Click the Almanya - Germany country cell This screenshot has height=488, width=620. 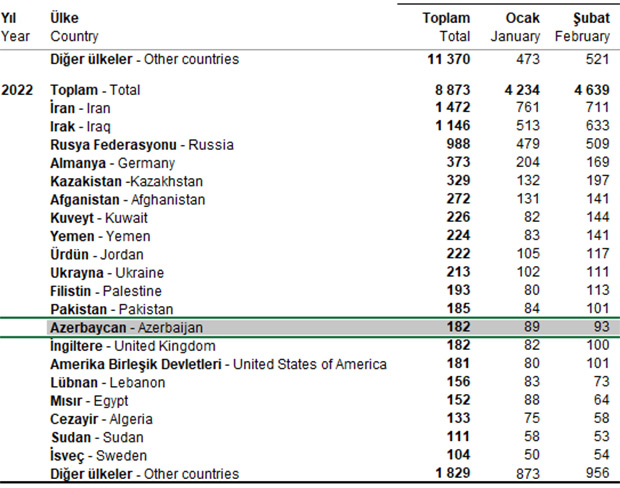tap(113, 163)
